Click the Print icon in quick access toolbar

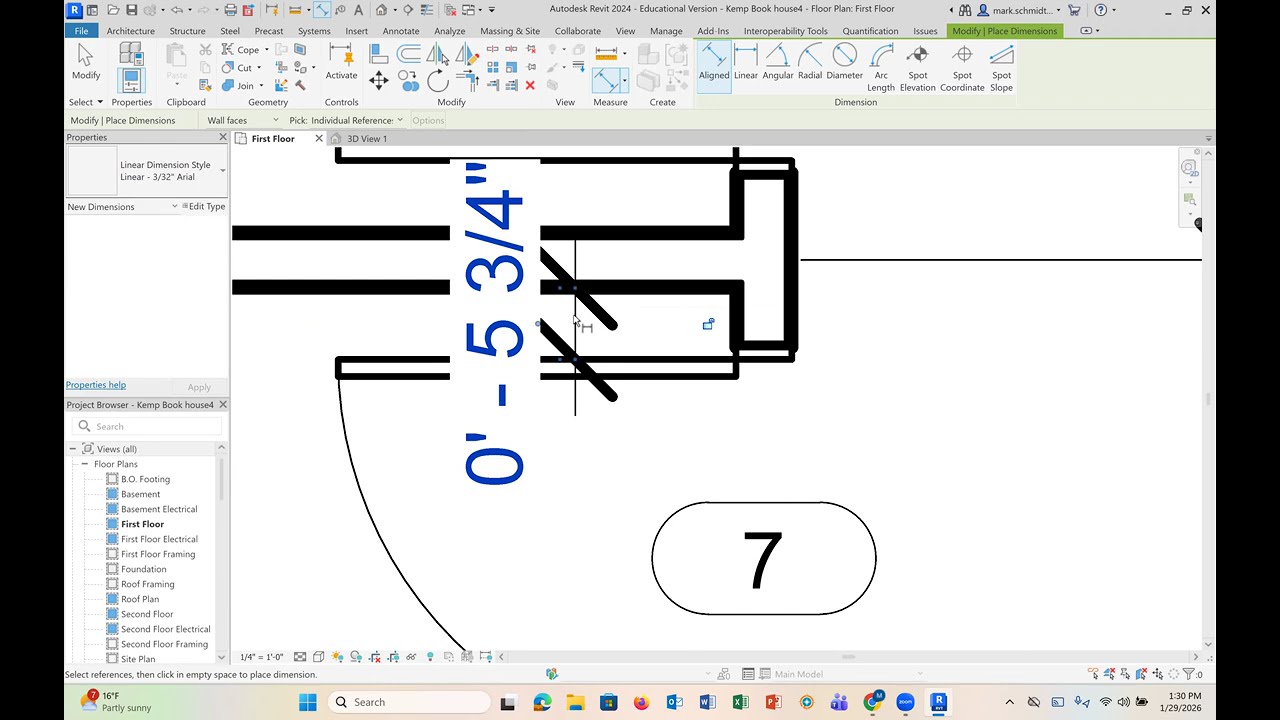coord(230,10)
